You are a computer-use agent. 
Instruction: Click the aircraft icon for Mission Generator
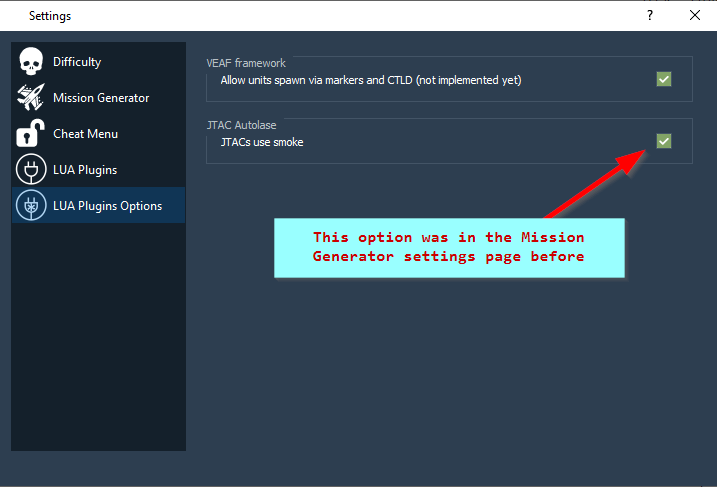tap(31, 98)
